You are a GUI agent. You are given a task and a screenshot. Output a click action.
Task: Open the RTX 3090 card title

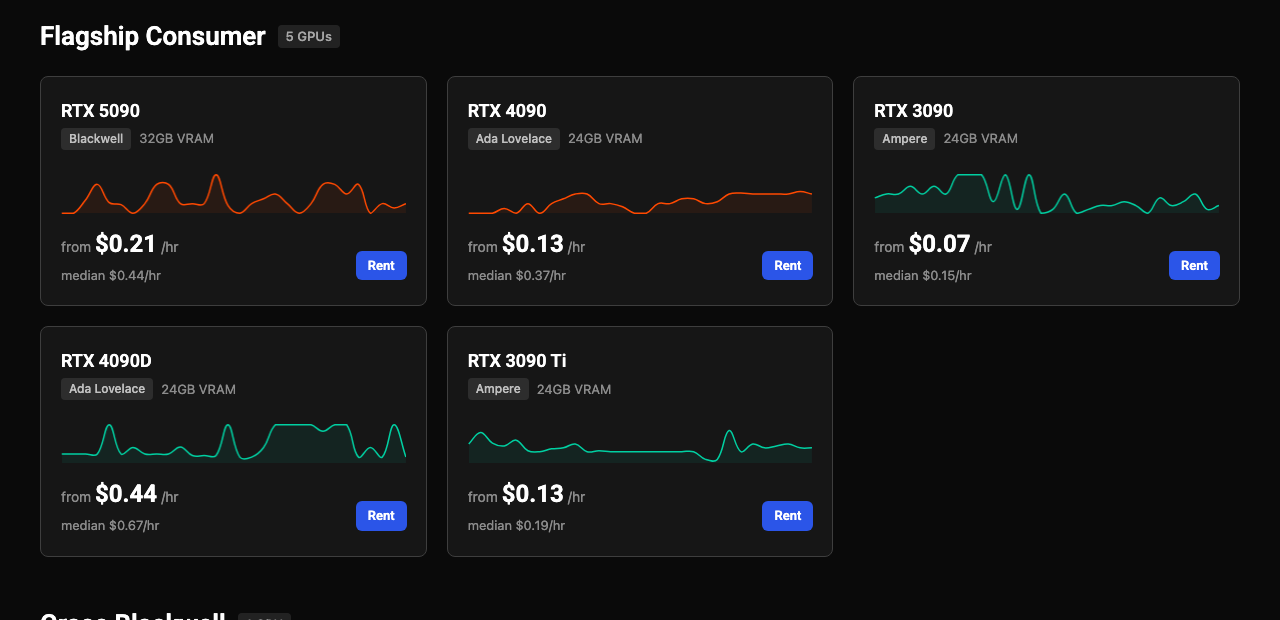click(913, 111)
